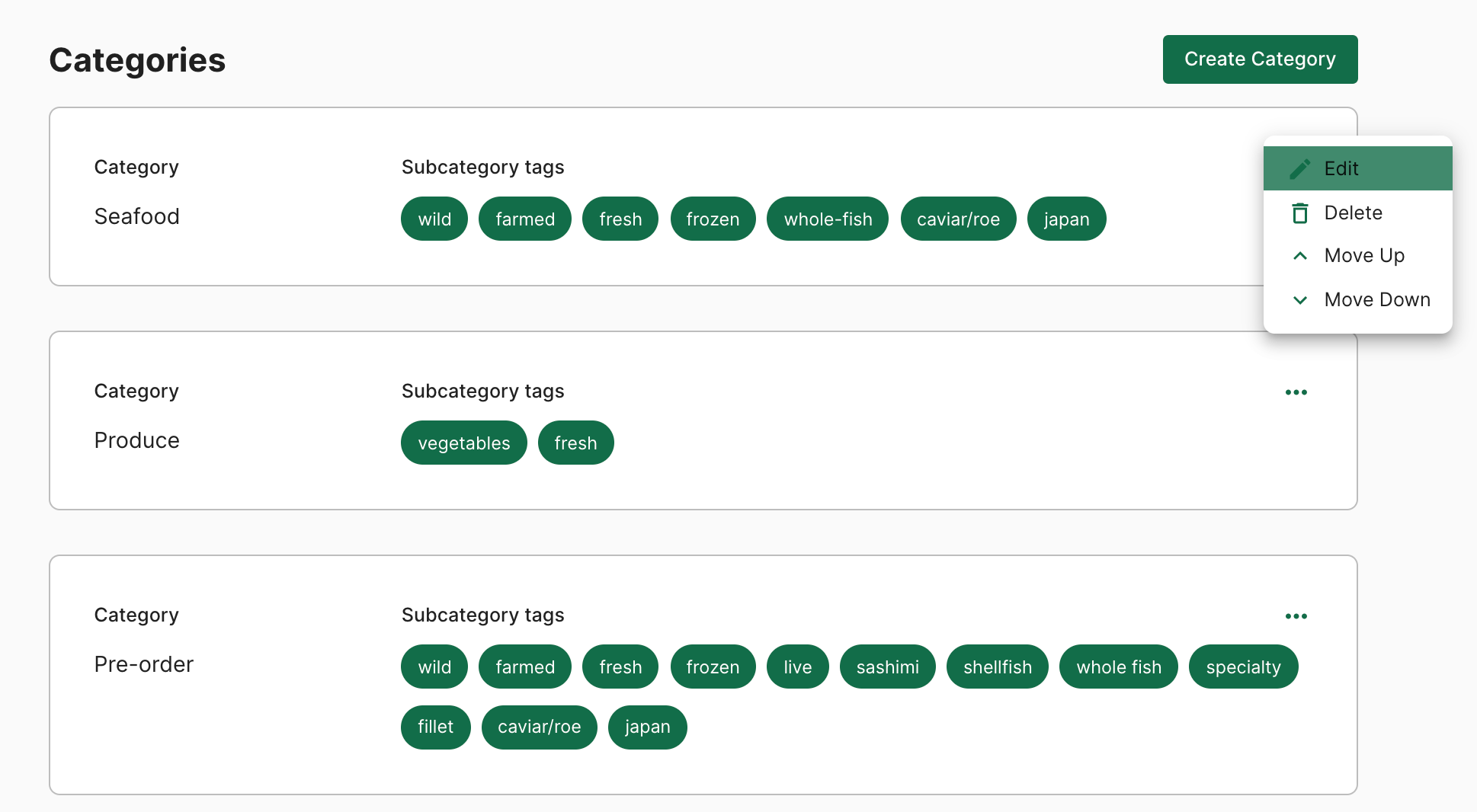Click the Pre-order fresh tag
1477x812 pixels.
click(x=620, y=667)
